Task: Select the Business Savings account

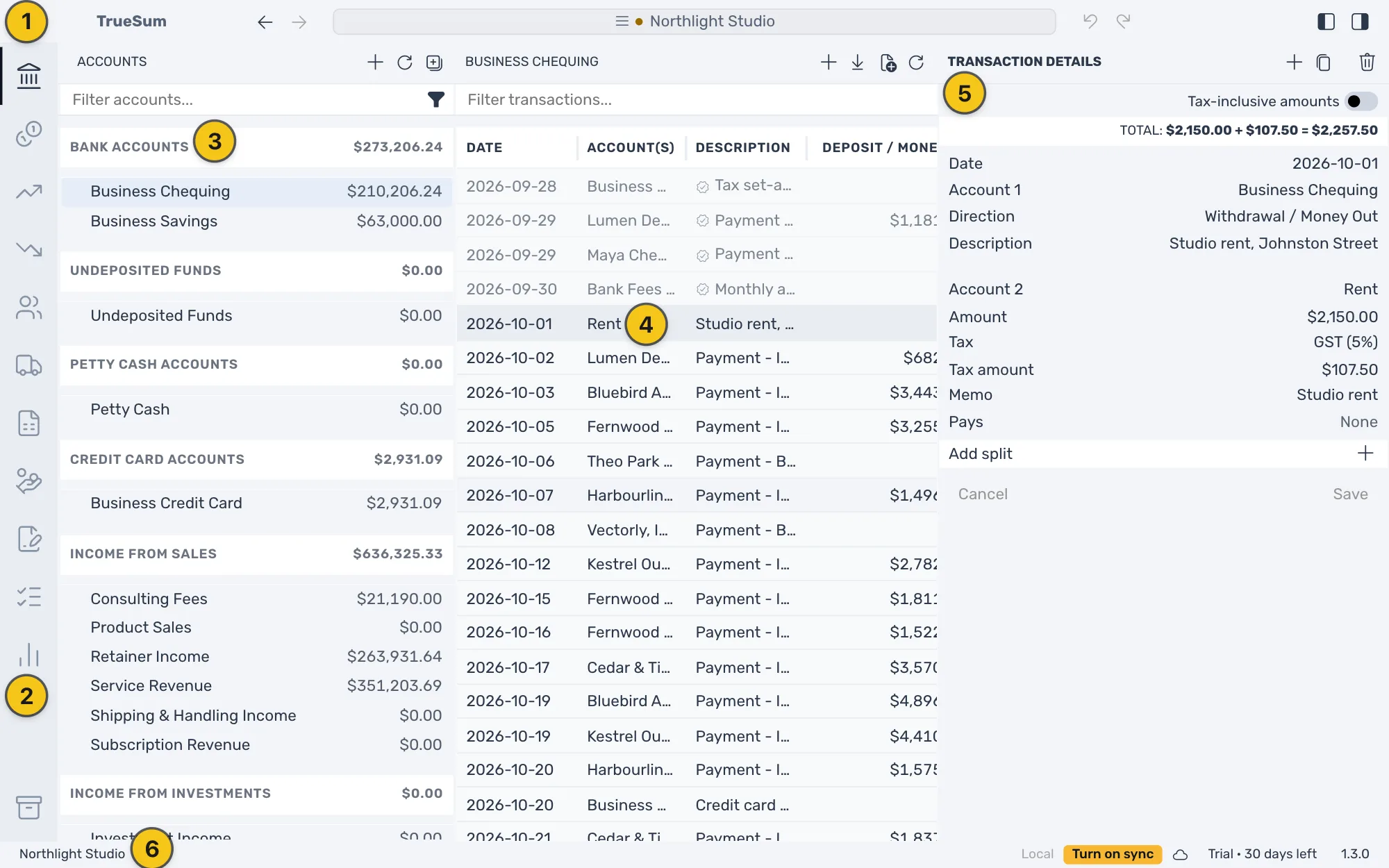Action: [x=256, y=221]
